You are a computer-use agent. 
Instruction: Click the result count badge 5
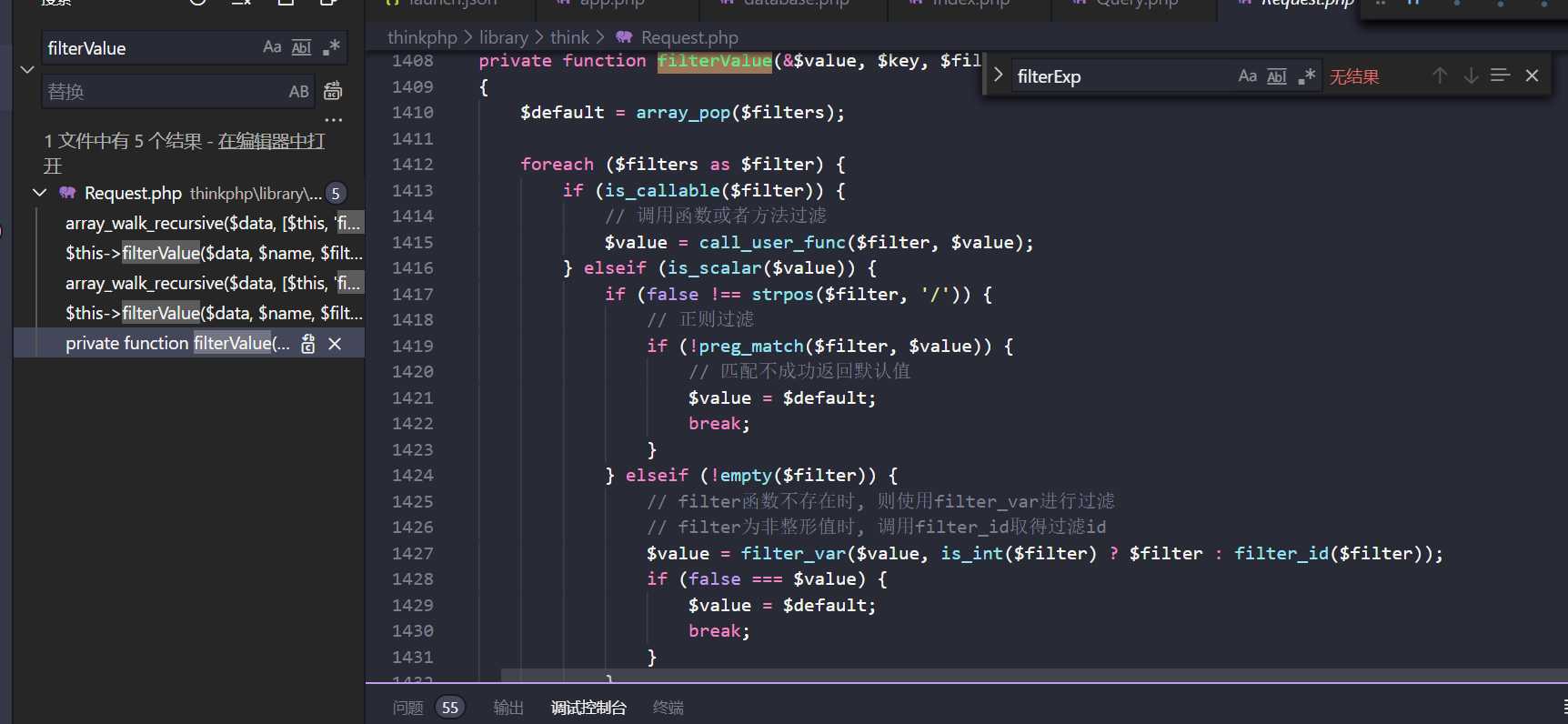[x=336, y=193]
